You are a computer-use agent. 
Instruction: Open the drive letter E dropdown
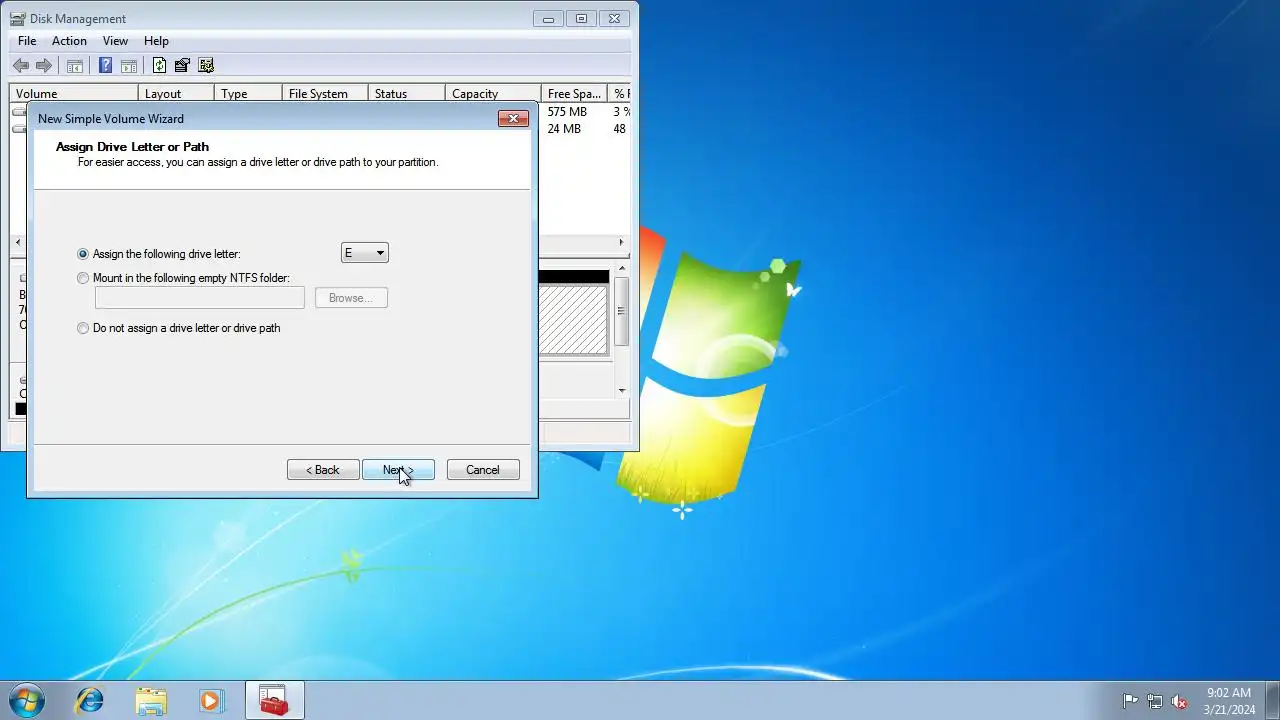pyautogui.click(x=365, y=253)
